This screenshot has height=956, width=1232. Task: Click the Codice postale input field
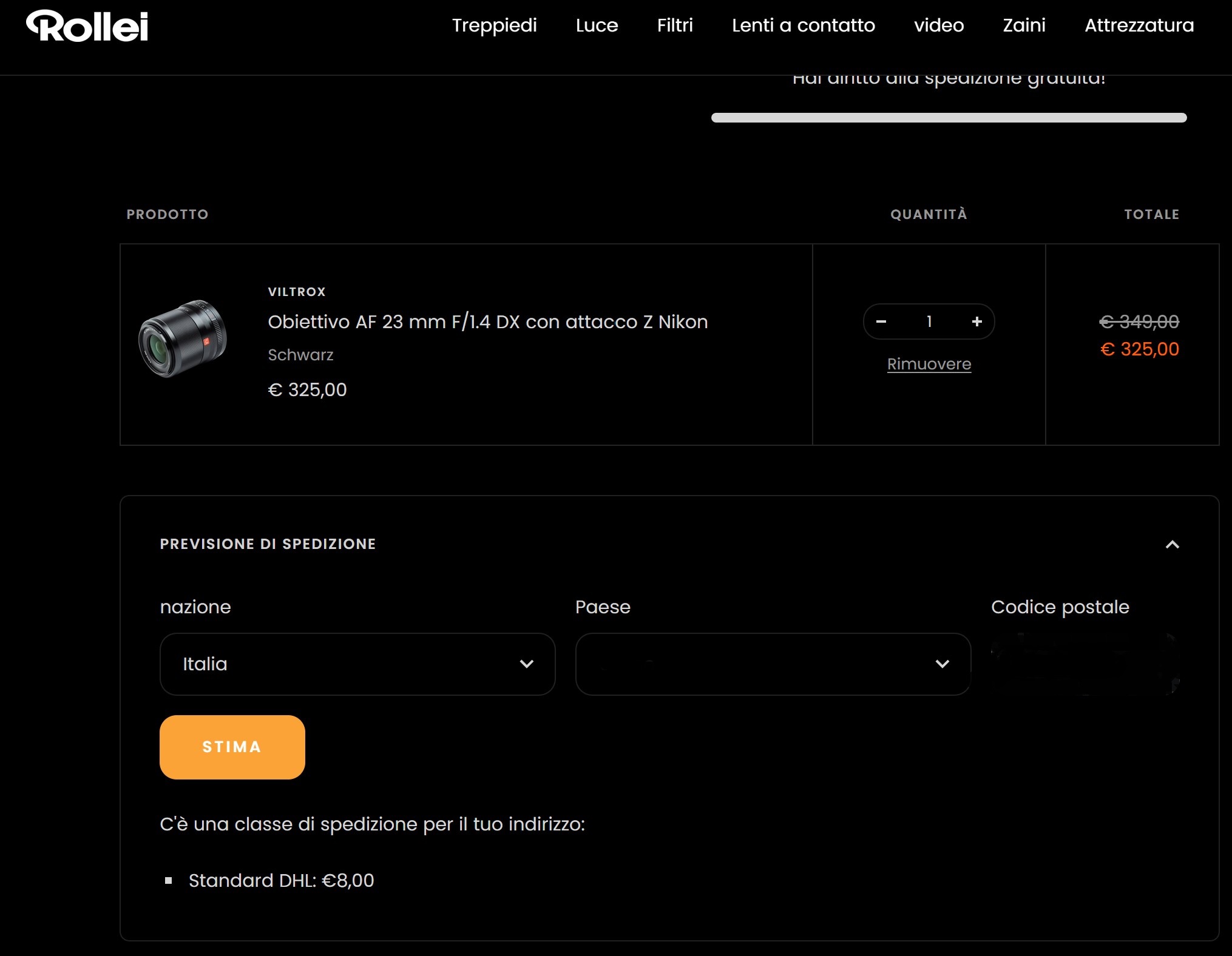(1085, 664)
